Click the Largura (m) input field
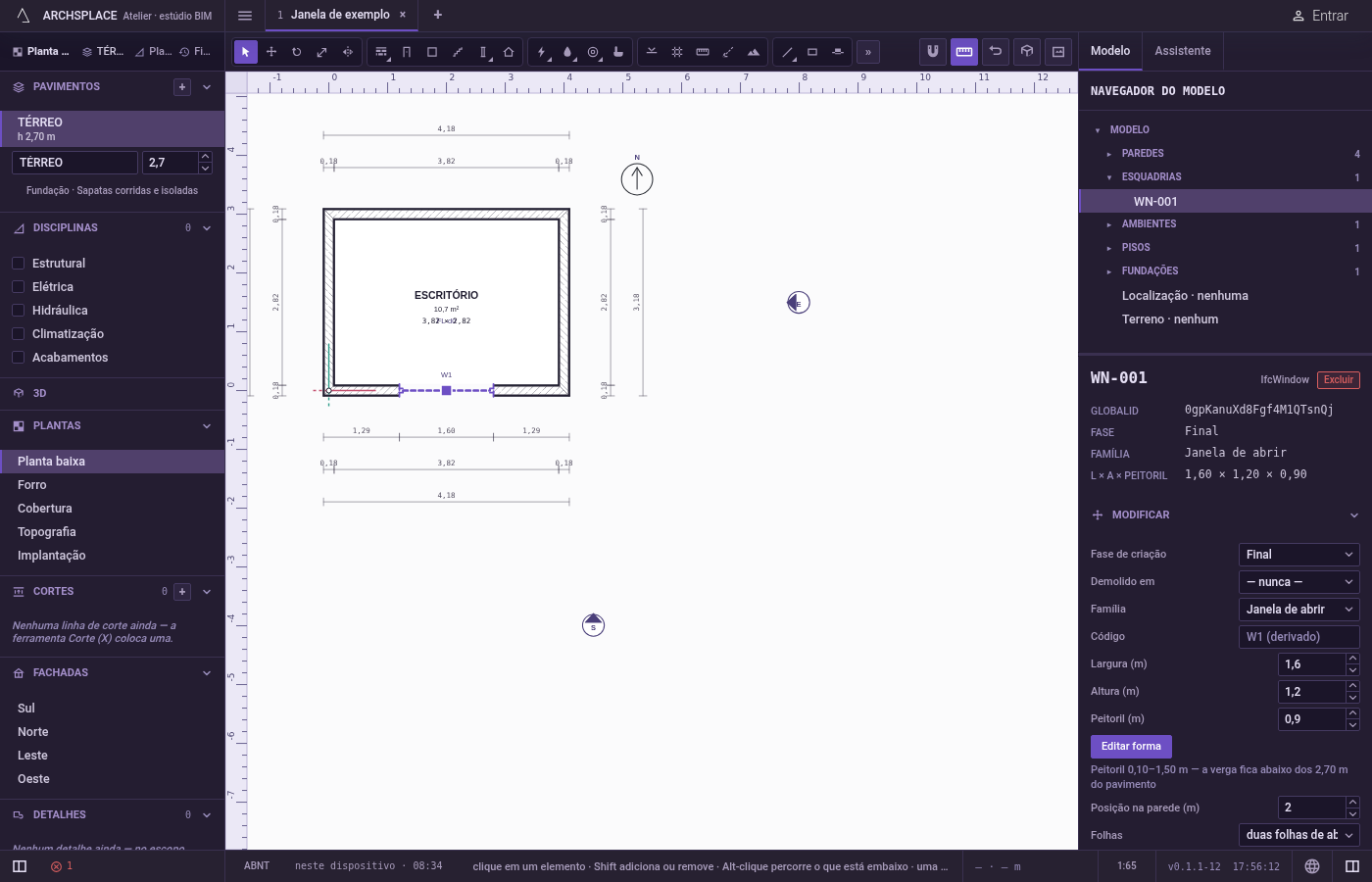Viewport: 1372px width, 882px height. (x=1311, y=664)
